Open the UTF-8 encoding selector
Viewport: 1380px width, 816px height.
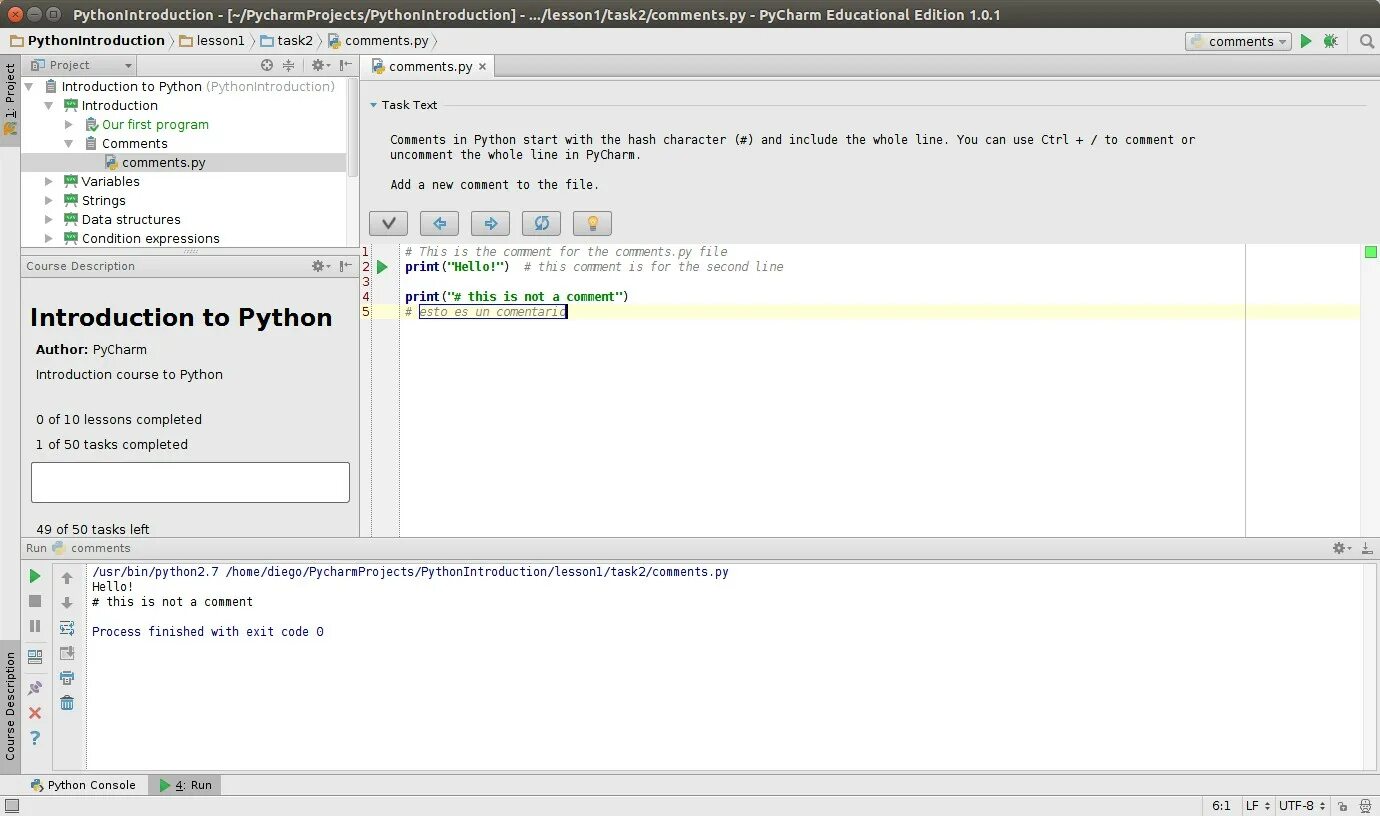coord(1303,805)
